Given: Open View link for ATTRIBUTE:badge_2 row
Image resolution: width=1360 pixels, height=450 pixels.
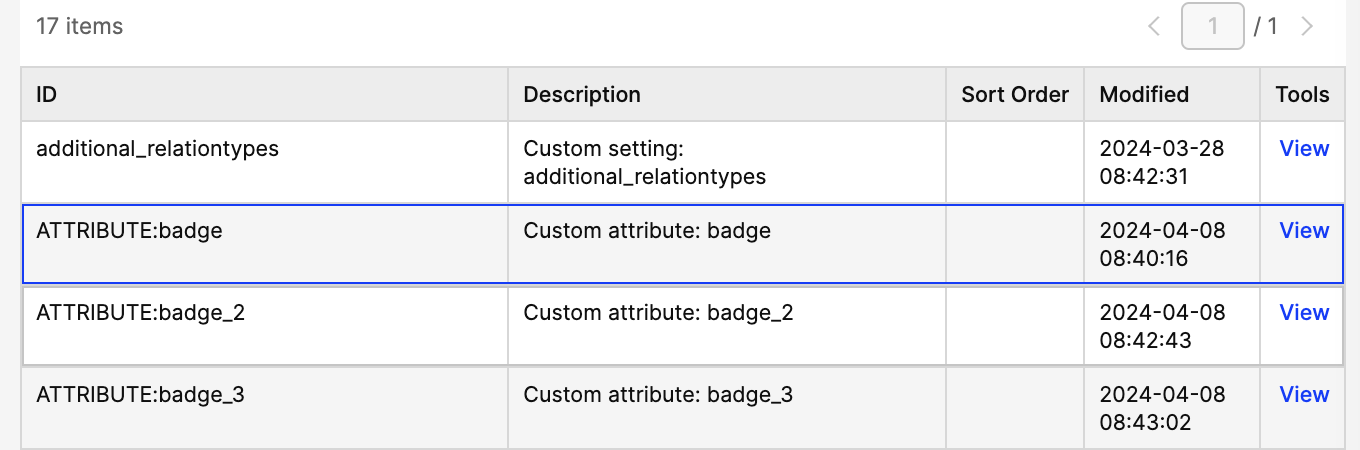Looking at the screenshot, I should point(1304,313).
